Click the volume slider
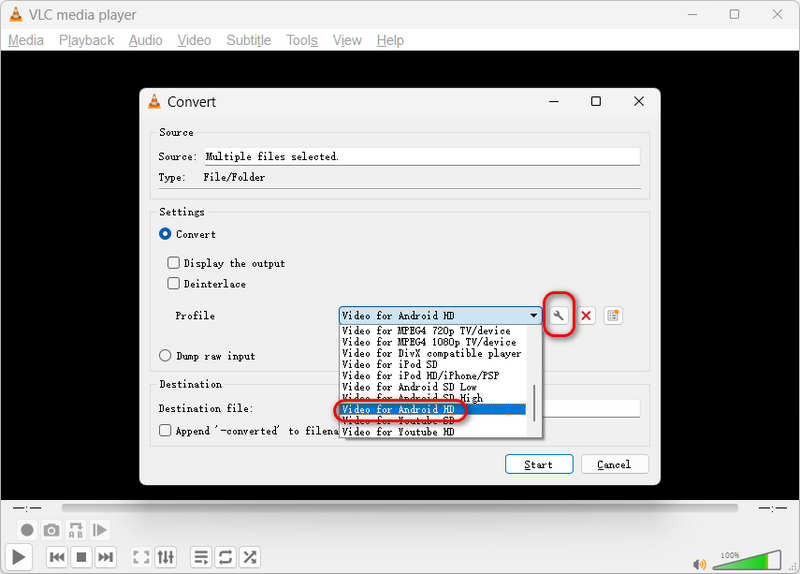Viewport: 800px width, 574px height. pyautogui.click(x=747, y=560)
